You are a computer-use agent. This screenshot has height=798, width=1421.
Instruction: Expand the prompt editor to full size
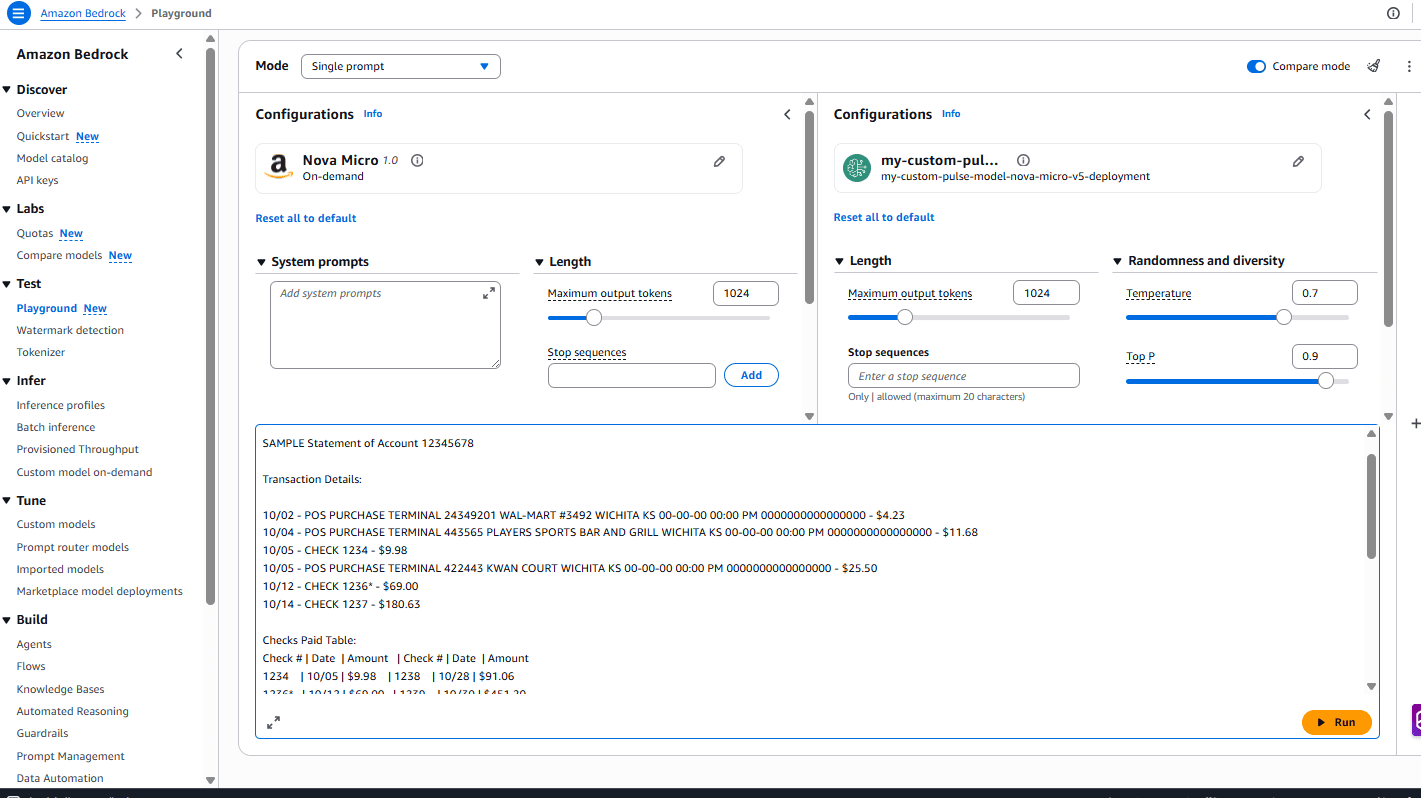click(273, 722)
